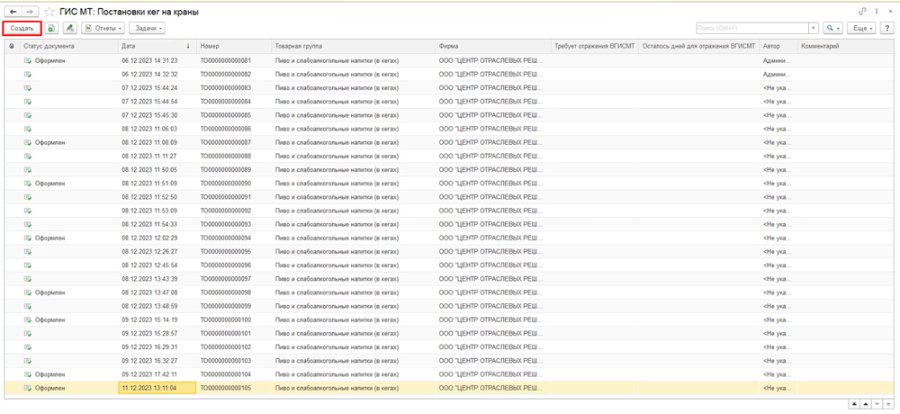The image size is (900, 414).
Task: Select the Оформлен status in row TO0000000000098
Action: [x=50, y=292]
